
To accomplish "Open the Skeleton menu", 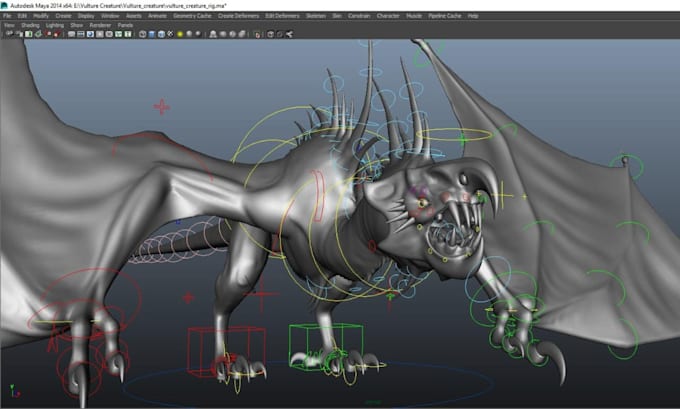I will coord(316,16).
